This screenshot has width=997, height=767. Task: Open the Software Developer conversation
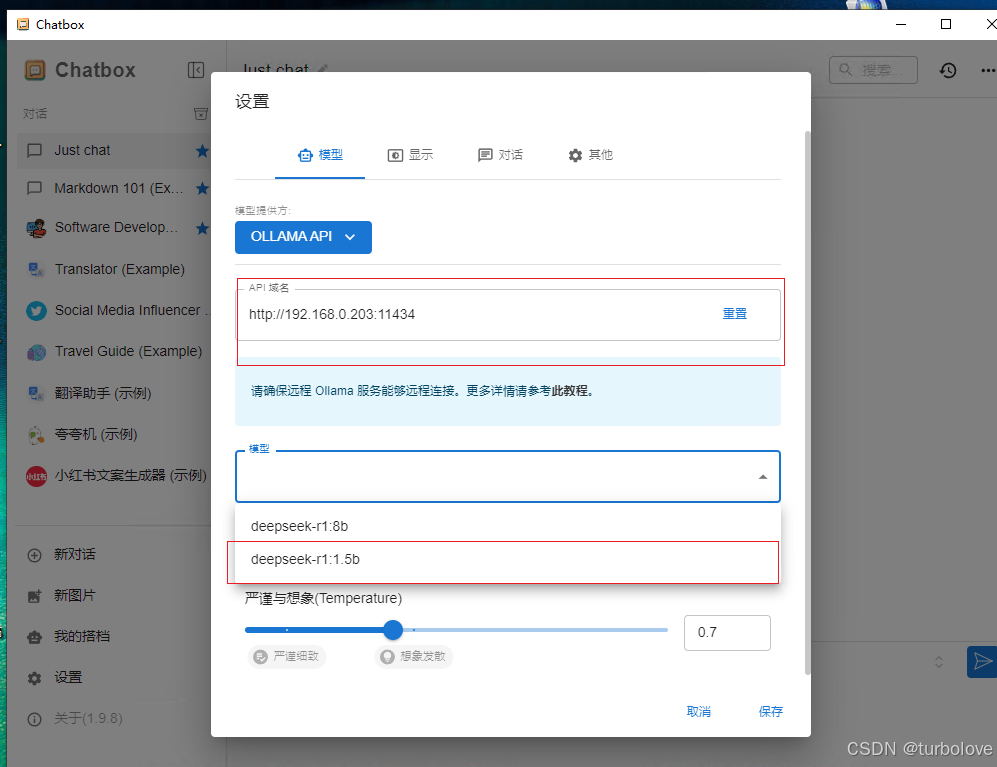[x=113, y=228]
